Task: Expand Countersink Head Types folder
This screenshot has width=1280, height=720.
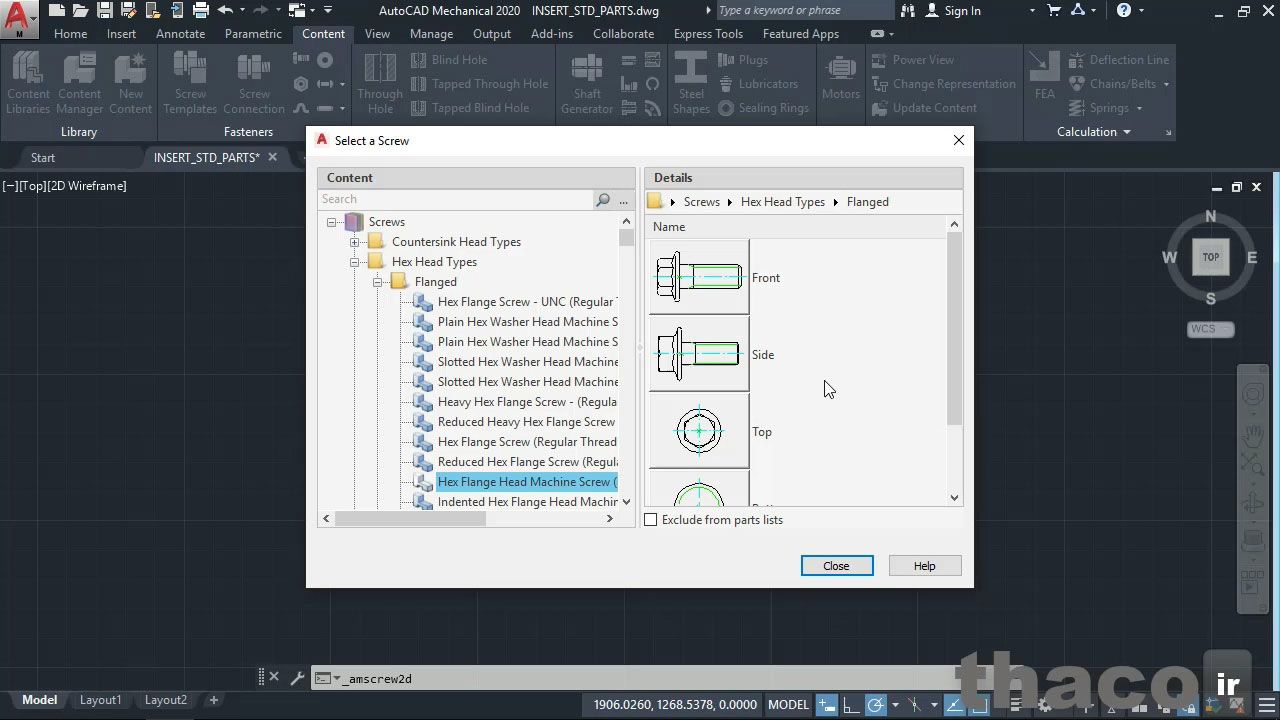Action: [354, 242]
